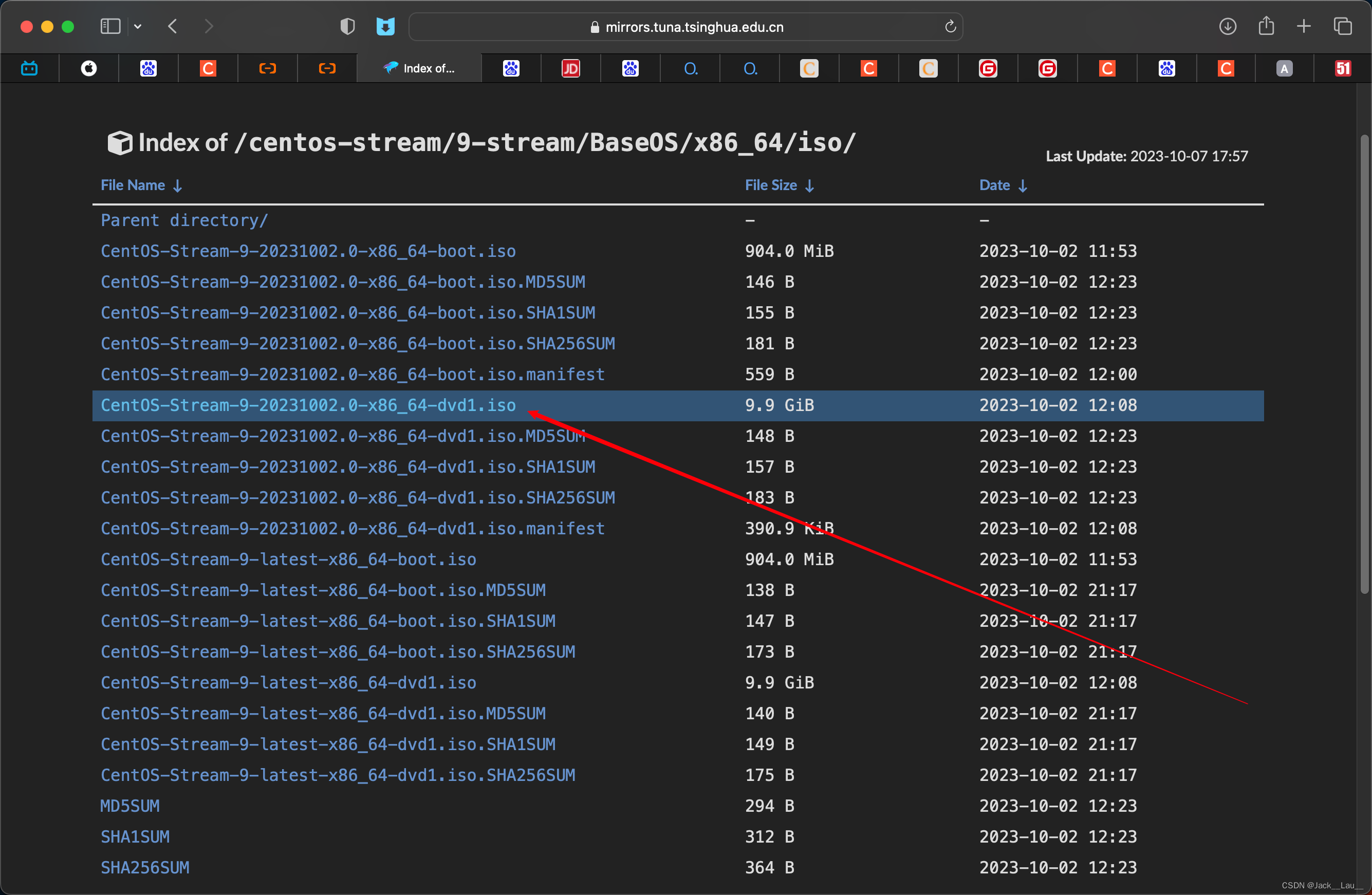Viewport: 1372px width, 895px height.
Task: Open the standalone MD5SUM file link
Action: pyautogui.click(x=131, y=806)
